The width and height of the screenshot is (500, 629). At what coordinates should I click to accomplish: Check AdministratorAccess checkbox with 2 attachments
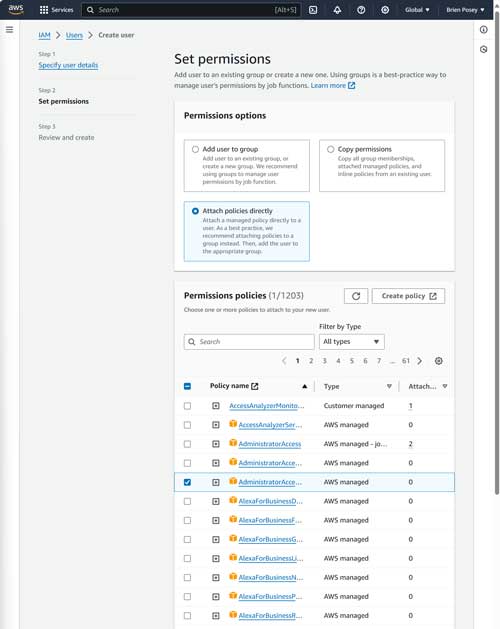[187, 444]
